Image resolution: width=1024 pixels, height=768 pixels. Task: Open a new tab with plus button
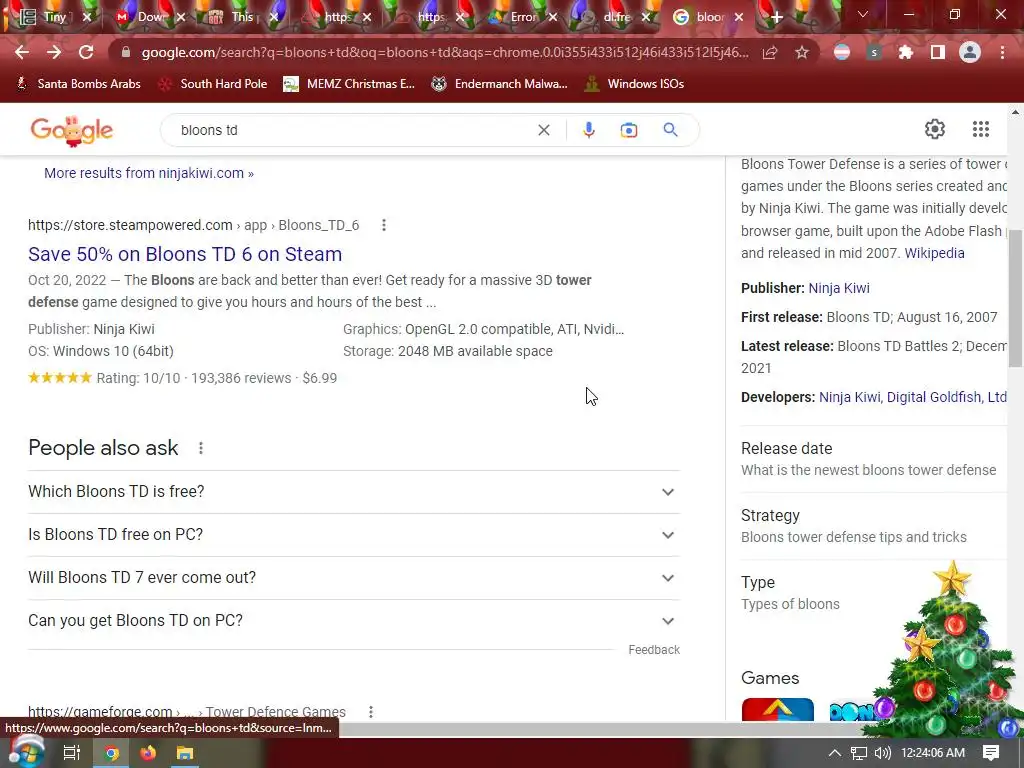pyautogui.click(x=776, y=17)
